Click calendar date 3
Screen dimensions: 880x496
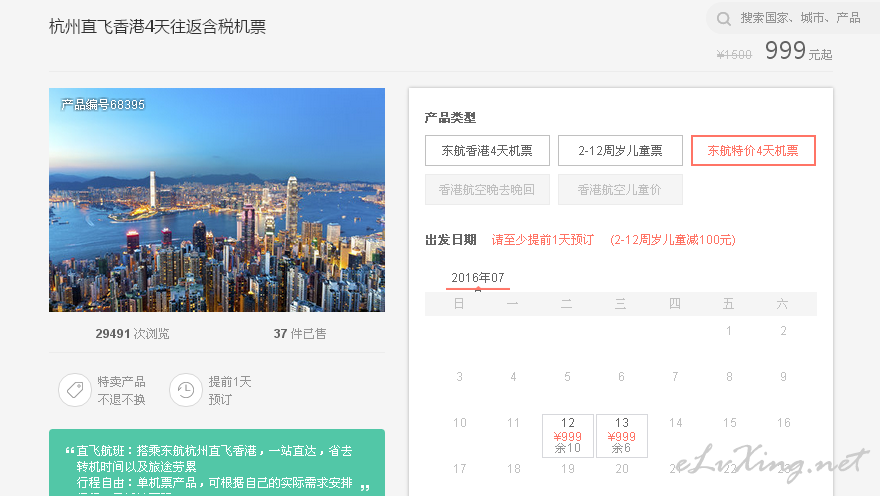point(459,377)
